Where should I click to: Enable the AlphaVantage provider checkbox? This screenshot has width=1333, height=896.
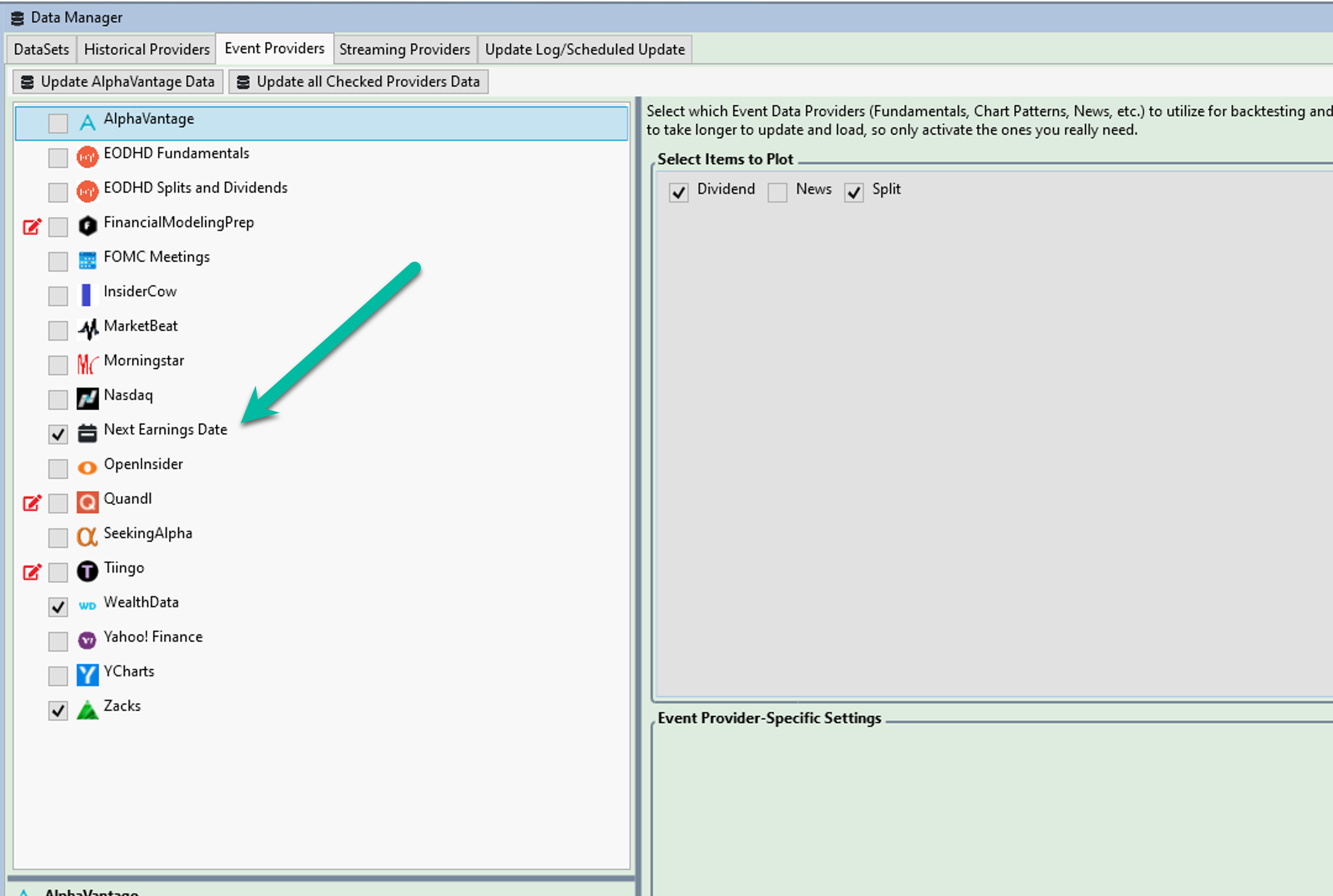pyautogui.click(x=58, y=123)
